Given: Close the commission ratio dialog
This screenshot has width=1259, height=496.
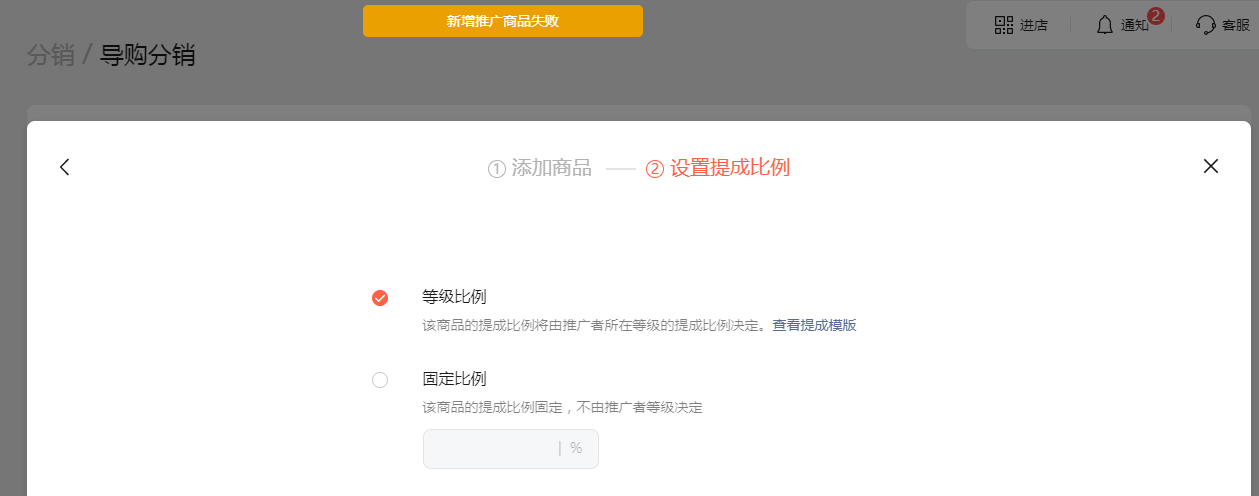Looking at the screenshot, I should click(x=1211, y=166).
